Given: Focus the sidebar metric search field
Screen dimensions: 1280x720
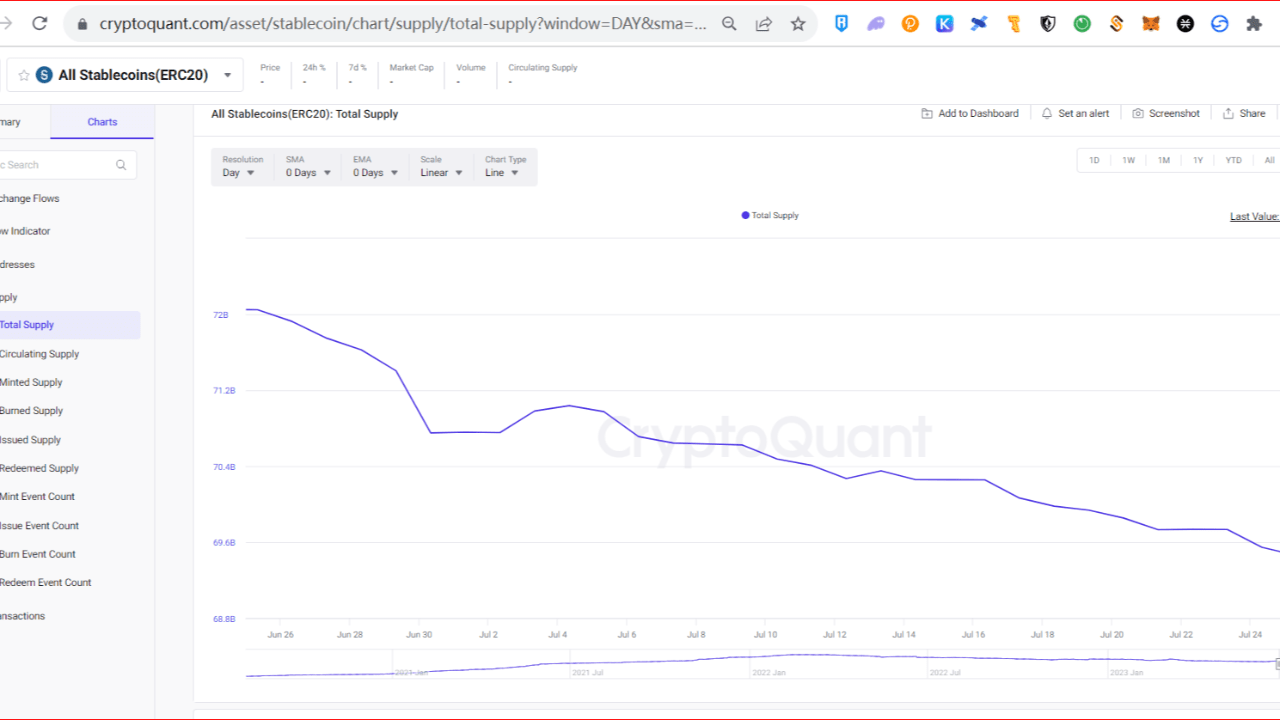Looking at the screenshot, I should [x=68, y=165].
